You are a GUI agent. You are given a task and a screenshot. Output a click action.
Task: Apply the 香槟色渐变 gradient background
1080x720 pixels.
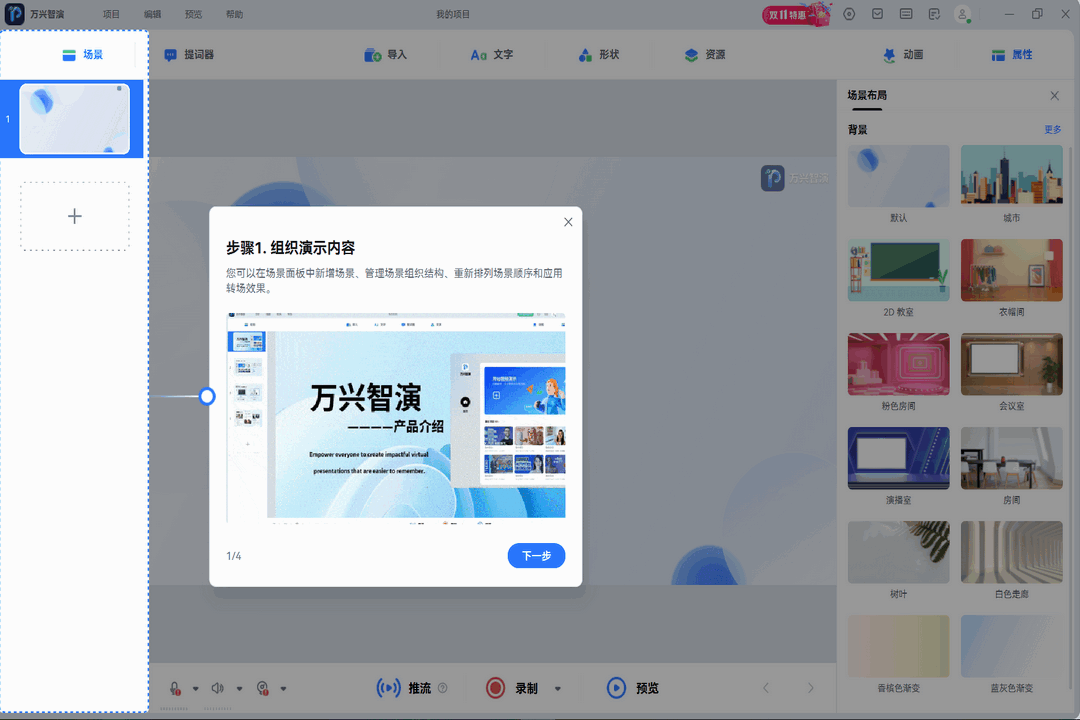coord(899,646)
